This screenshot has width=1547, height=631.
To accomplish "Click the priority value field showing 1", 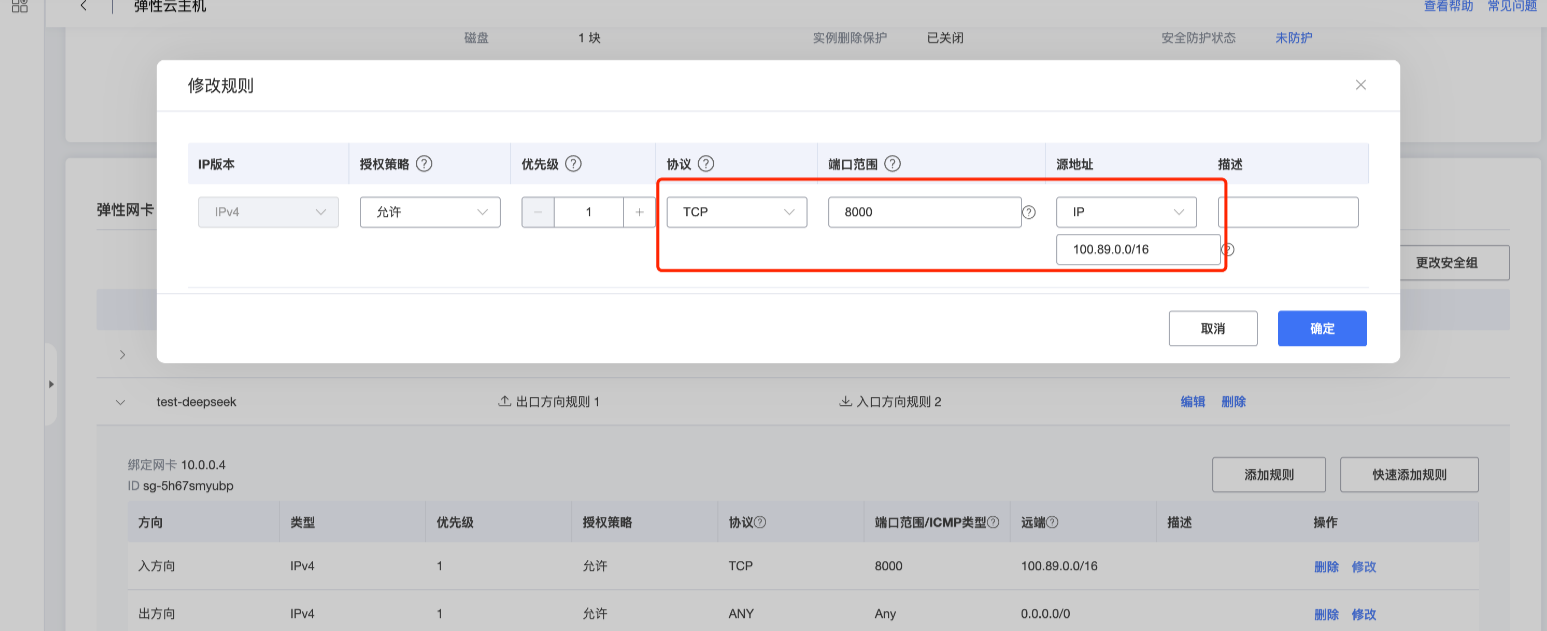I will (x=589, y=212).
